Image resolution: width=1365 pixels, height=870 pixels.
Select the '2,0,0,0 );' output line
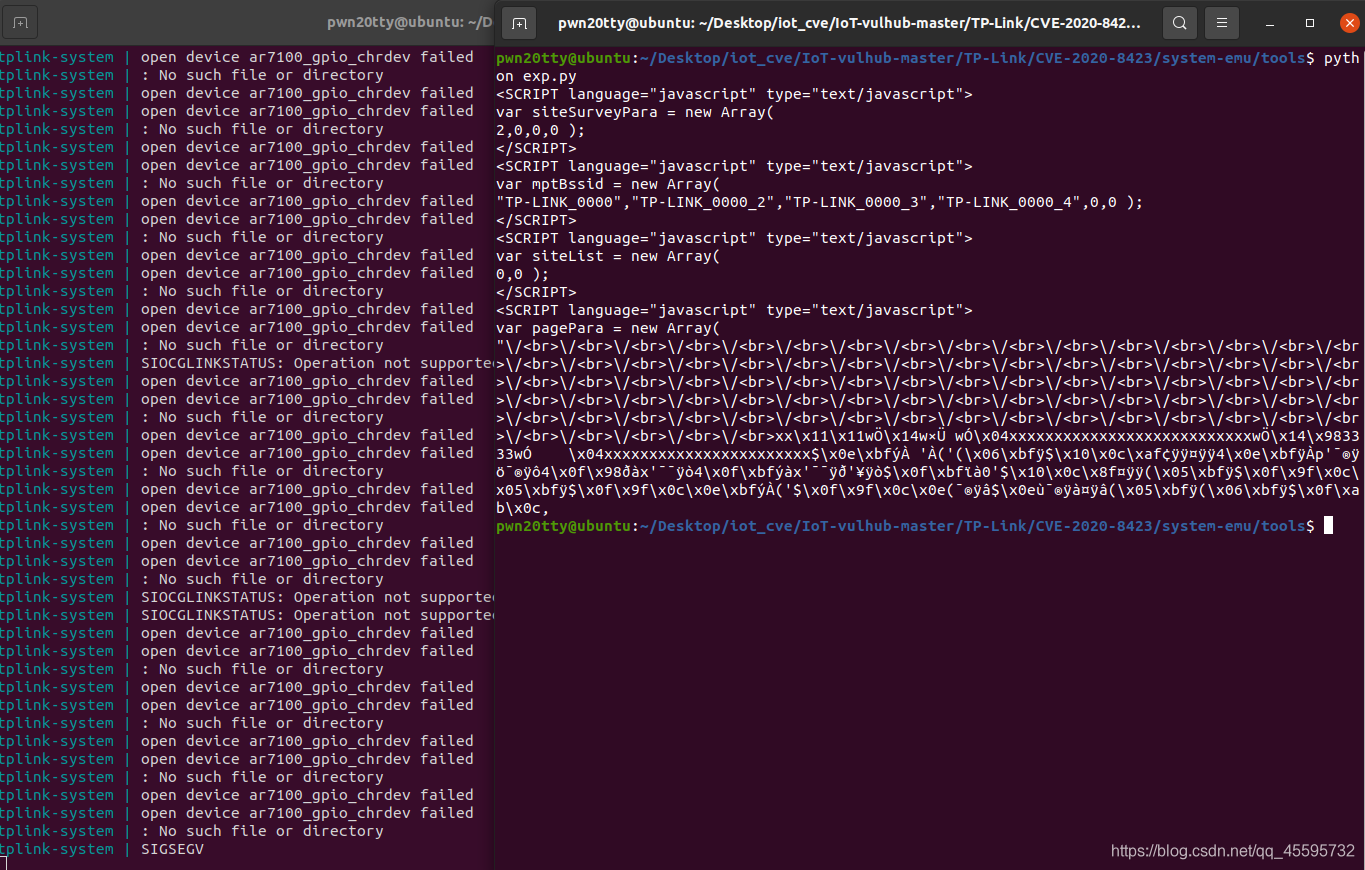[541, 130]
